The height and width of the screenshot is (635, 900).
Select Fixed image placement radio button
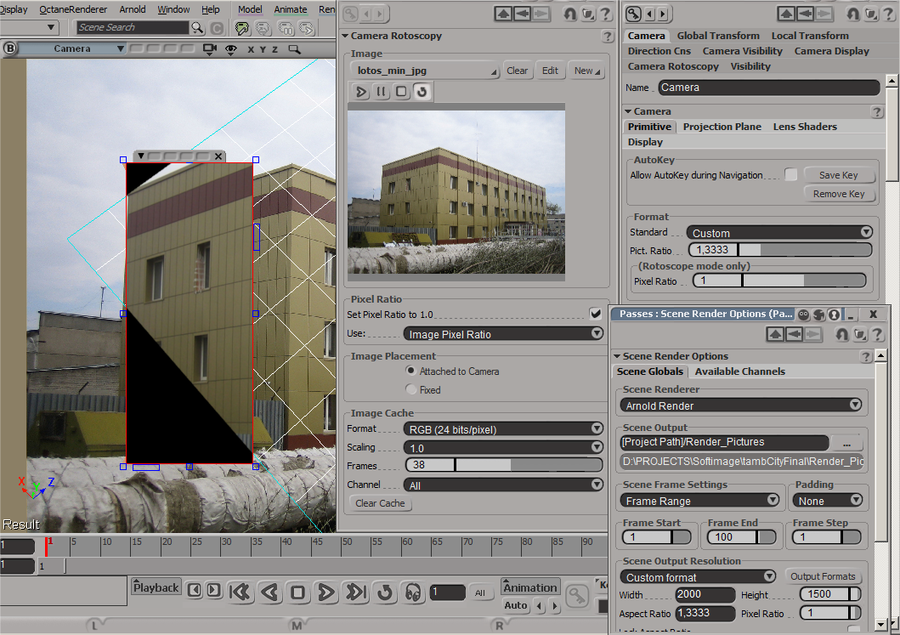tap(411, 389)
